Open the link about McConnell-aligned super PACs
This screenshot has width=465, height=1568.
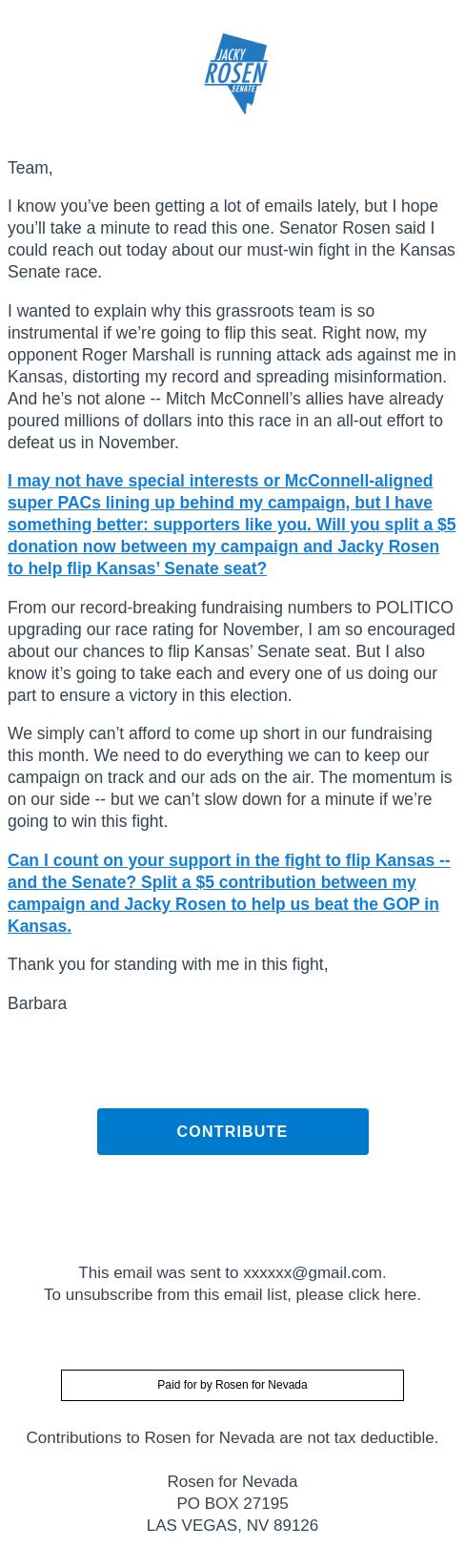(x=232, y=525)
